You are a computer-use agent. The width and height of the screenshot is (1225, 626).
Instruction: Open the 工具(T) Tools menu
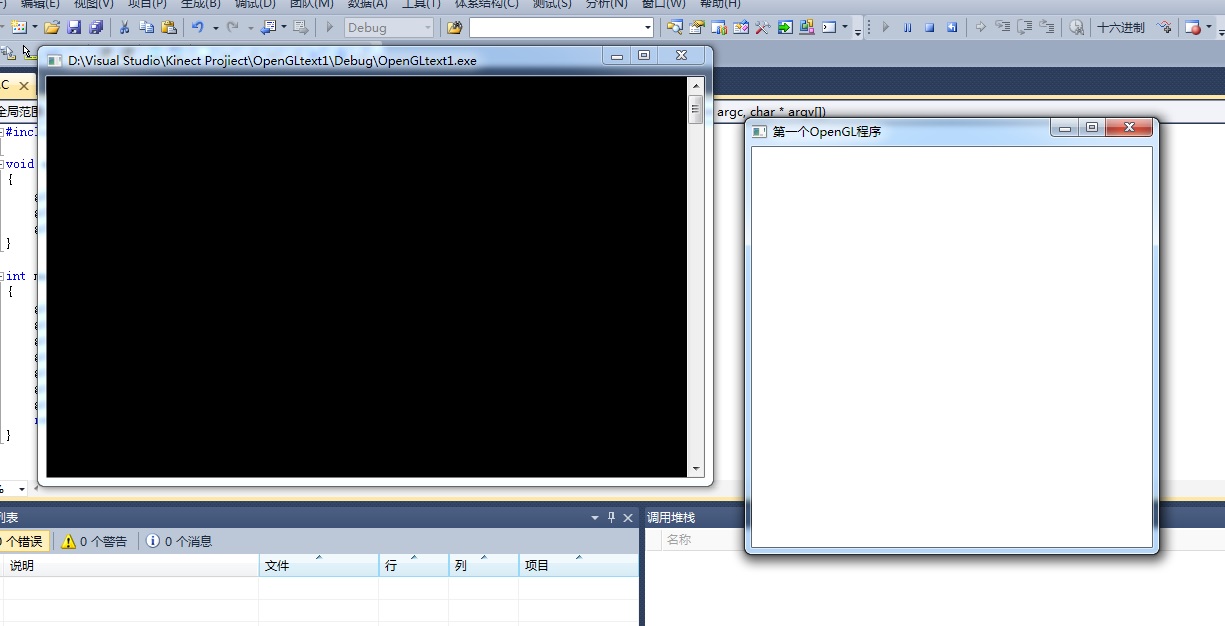pyautogui.click(x=421, y=4)
